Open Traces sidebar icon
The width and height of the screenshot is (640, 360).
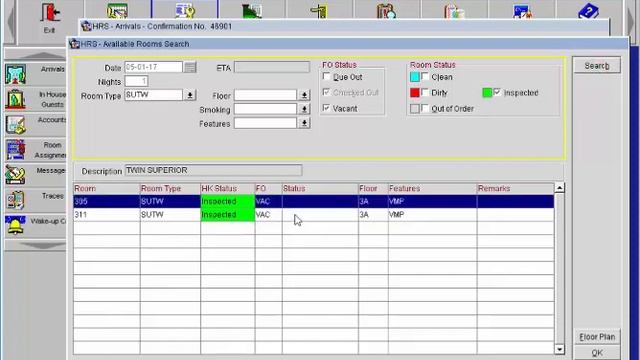tap(16, 200)
